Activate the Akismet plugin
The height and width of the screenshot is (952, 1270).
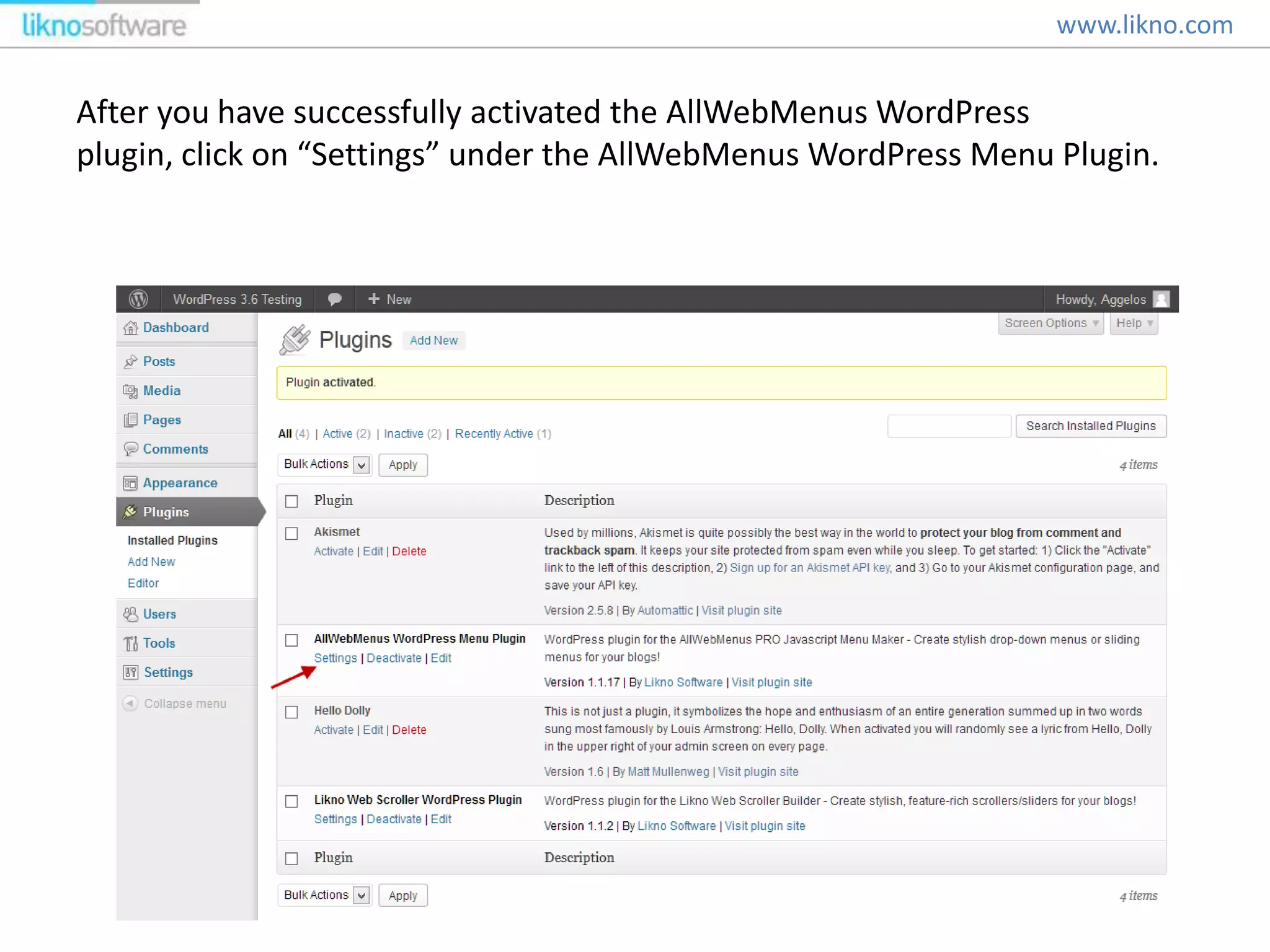[x=334, y=552]
